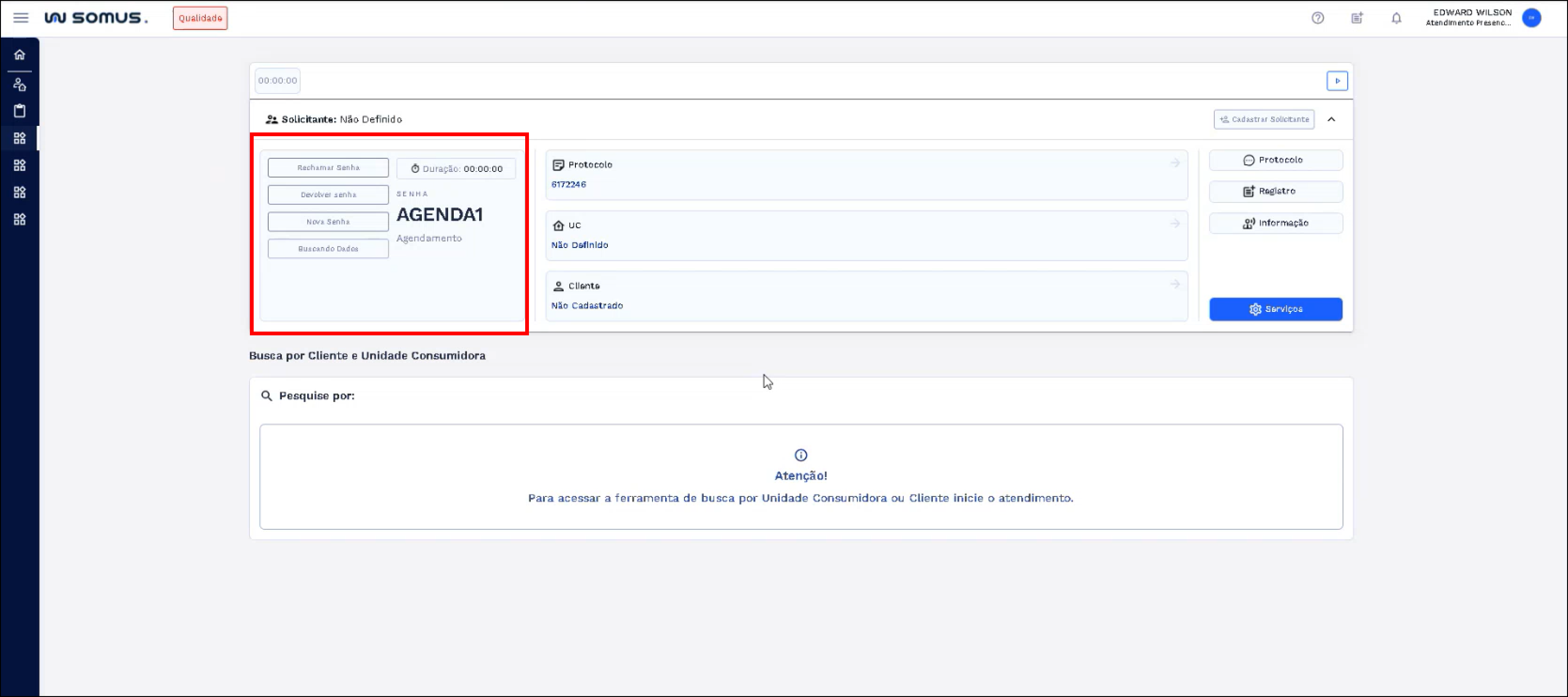Start attendance with the play button
The image size is (1568, 697).
[1337, 81]
